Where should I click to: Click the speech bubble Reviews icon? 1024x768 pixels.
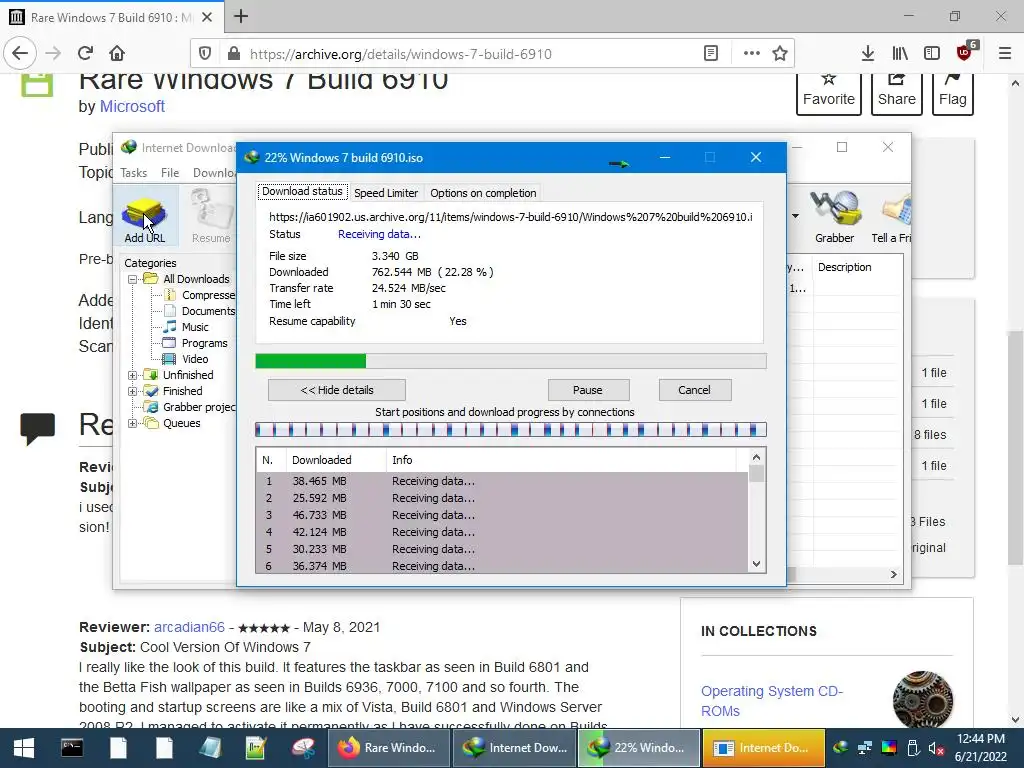pos(37,429)
